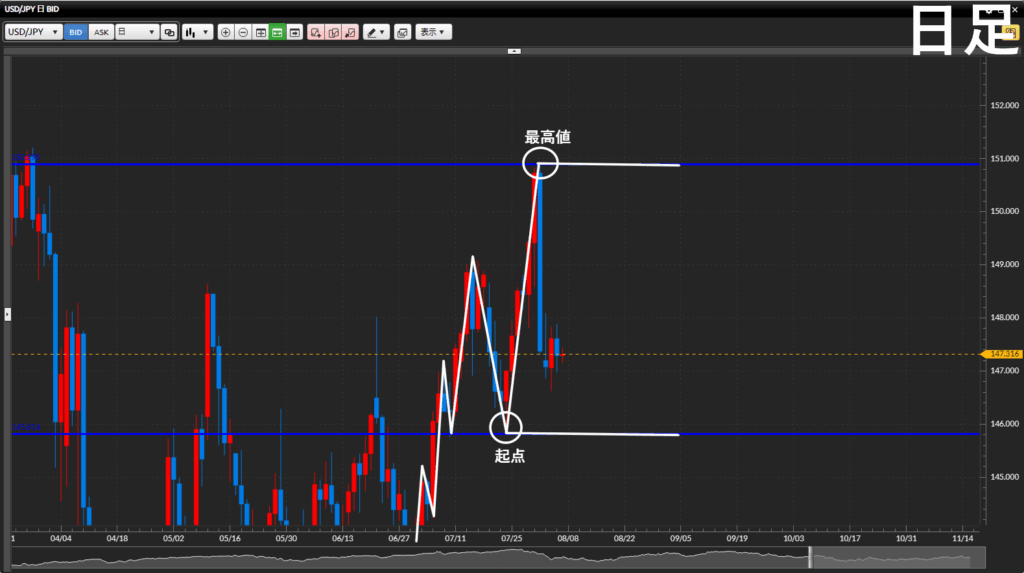The height and width of the screenshot is (573, 1024).
Task: Click the chart grid layout icon
Action: point(261,32)
